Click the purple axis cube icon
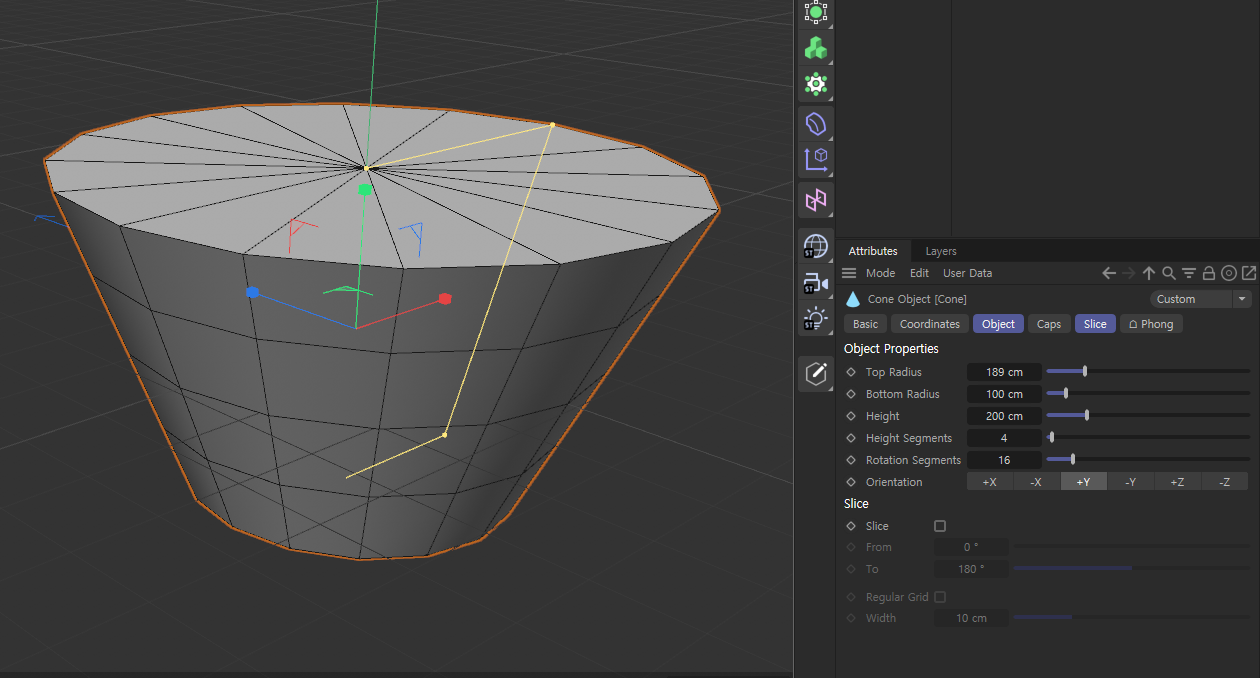 point(816,159)
